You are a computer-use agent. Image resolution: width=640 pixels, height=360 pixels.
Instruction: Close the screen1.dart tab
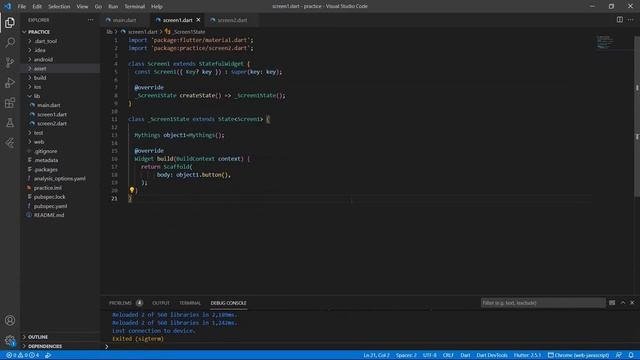point(198,20)
